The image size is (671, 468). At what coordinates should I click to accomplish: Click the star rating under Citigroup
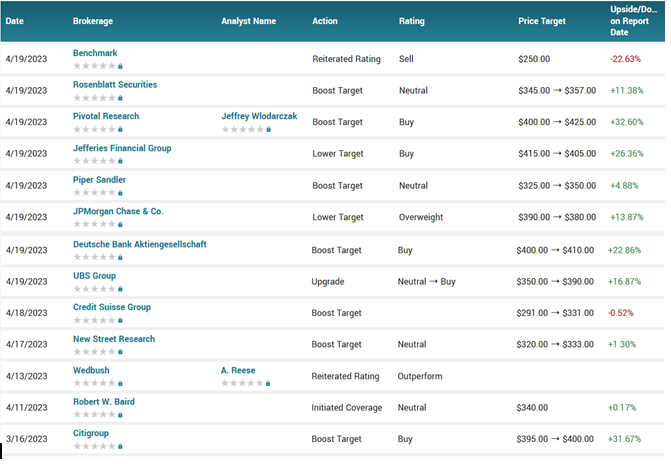[95, 446]
